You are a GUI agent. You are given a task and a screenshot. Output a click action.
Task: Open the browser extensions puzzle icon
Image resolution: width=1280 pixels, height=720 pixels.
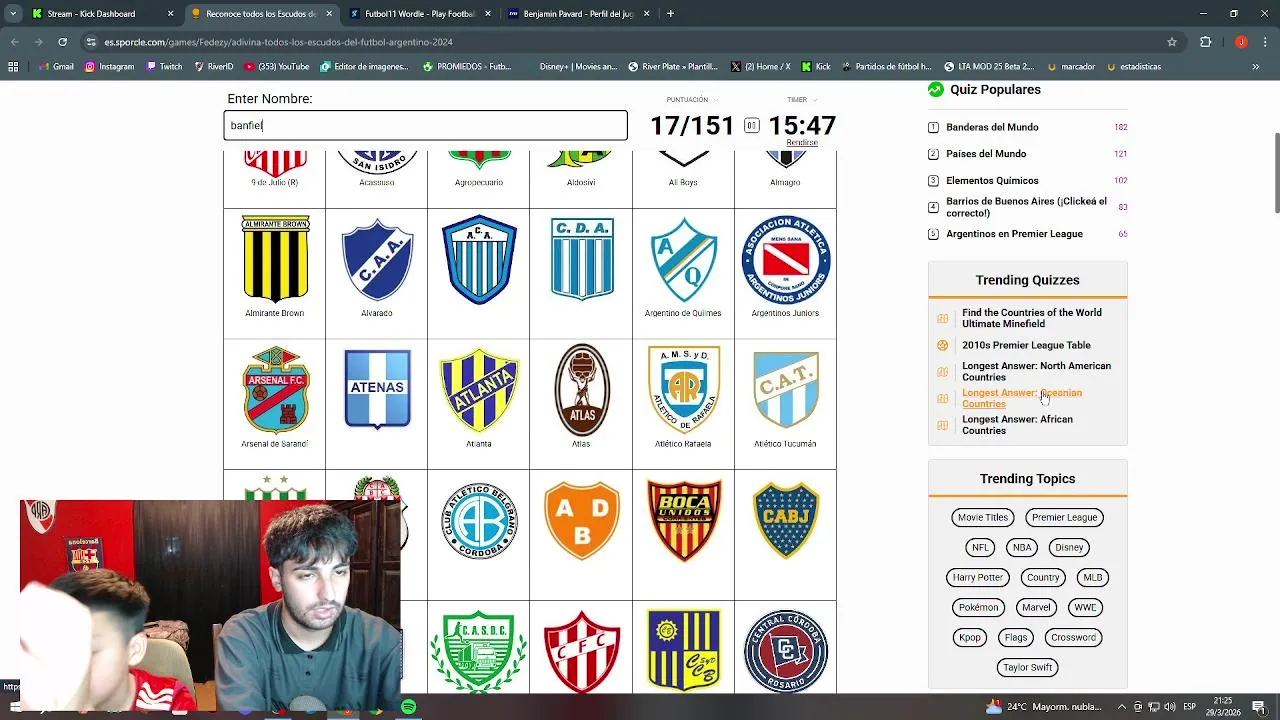pos(1205,42)
